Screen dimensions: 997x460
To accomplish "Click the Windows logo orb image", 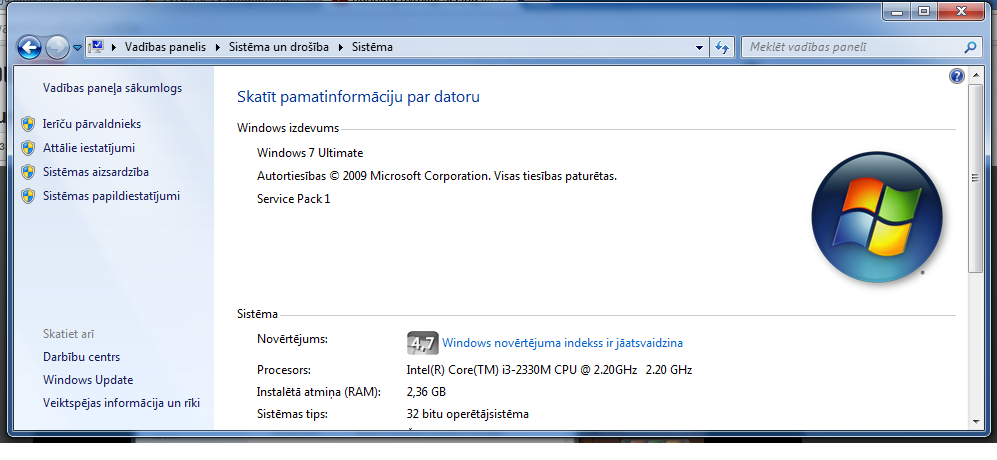I will pyautogui.click(x=876, y=218).
